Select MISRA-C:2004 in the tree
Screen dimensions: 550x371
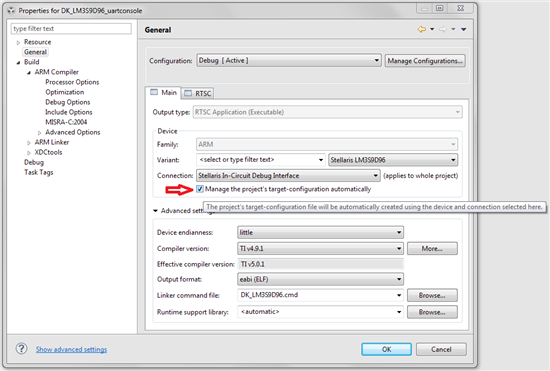(66, 122)
